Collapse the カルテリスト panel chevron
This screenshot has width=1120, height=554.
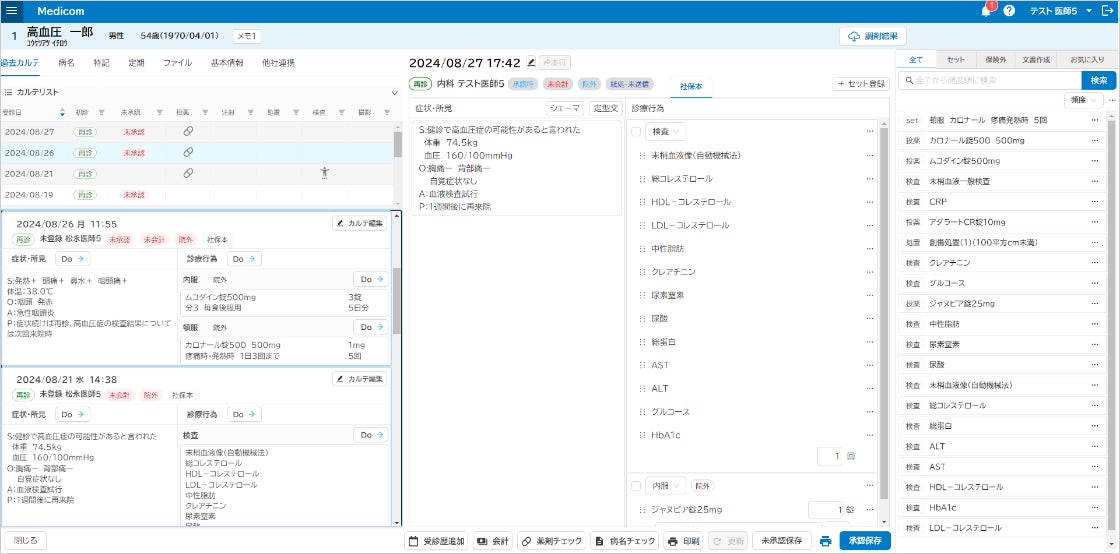tap(394, 92)
